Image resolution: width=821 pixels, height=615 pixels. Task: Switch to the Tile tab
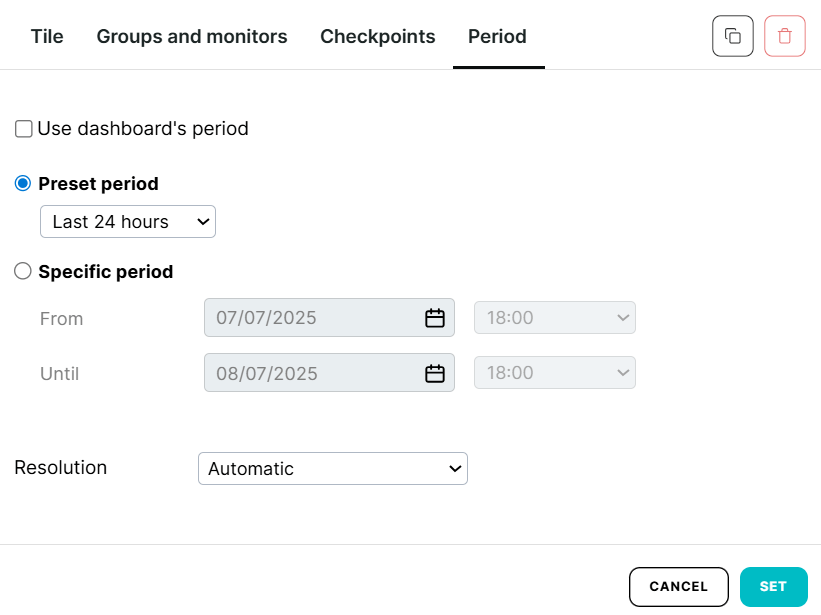(x=47, y=37)
